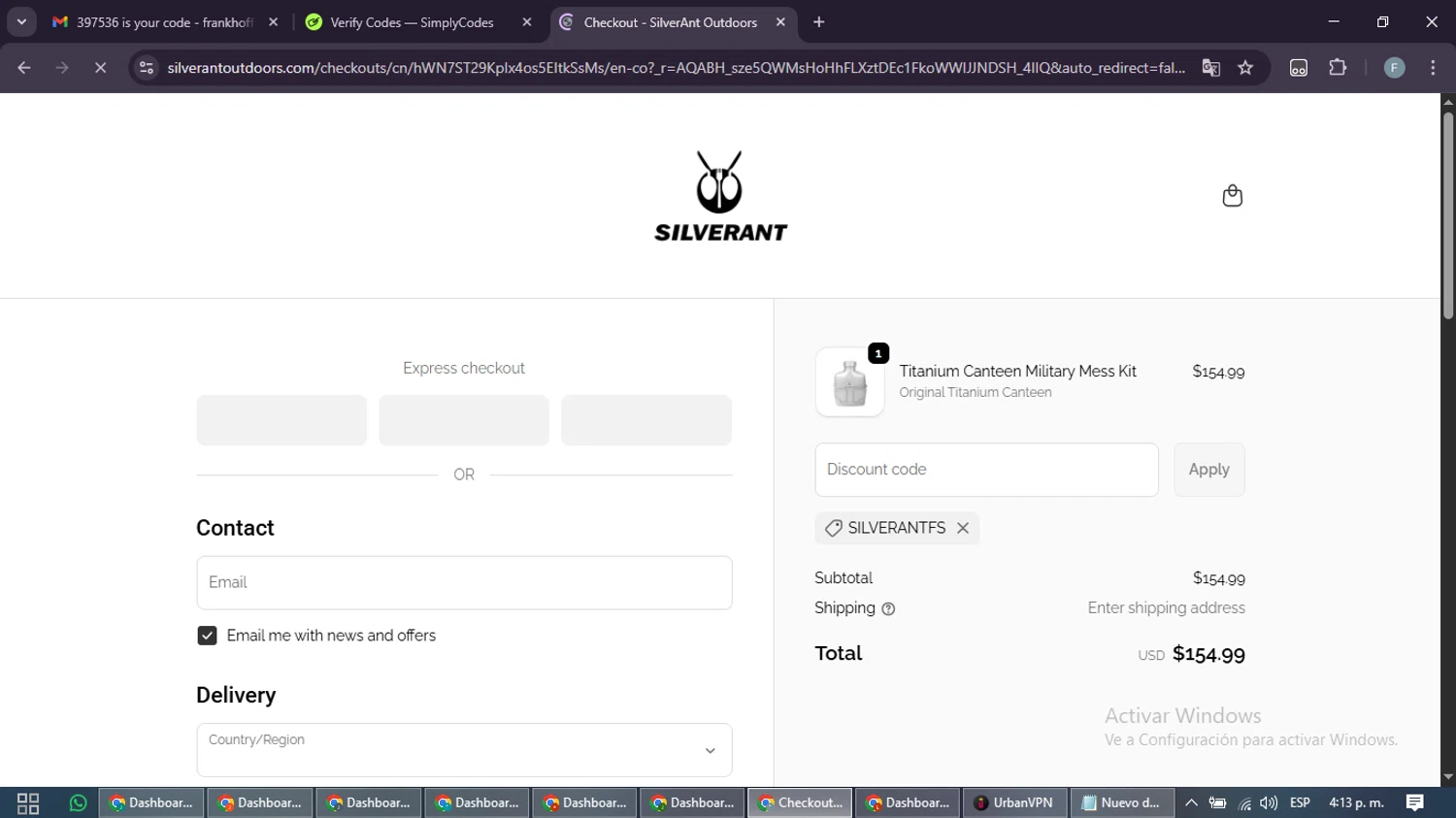The height and width of the screenshot is (818, 1456).
Task: Open the tab search dropdown arrow
Action: 21,21
